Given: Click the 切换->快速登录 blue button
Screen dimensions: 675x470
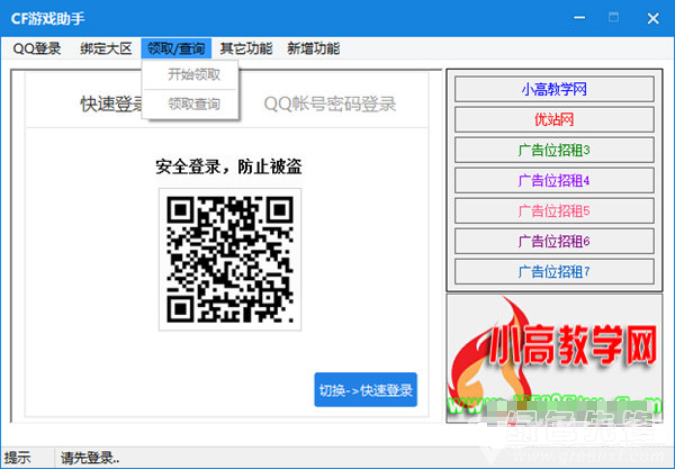Looking at the screenshot, I should (366, 390).
